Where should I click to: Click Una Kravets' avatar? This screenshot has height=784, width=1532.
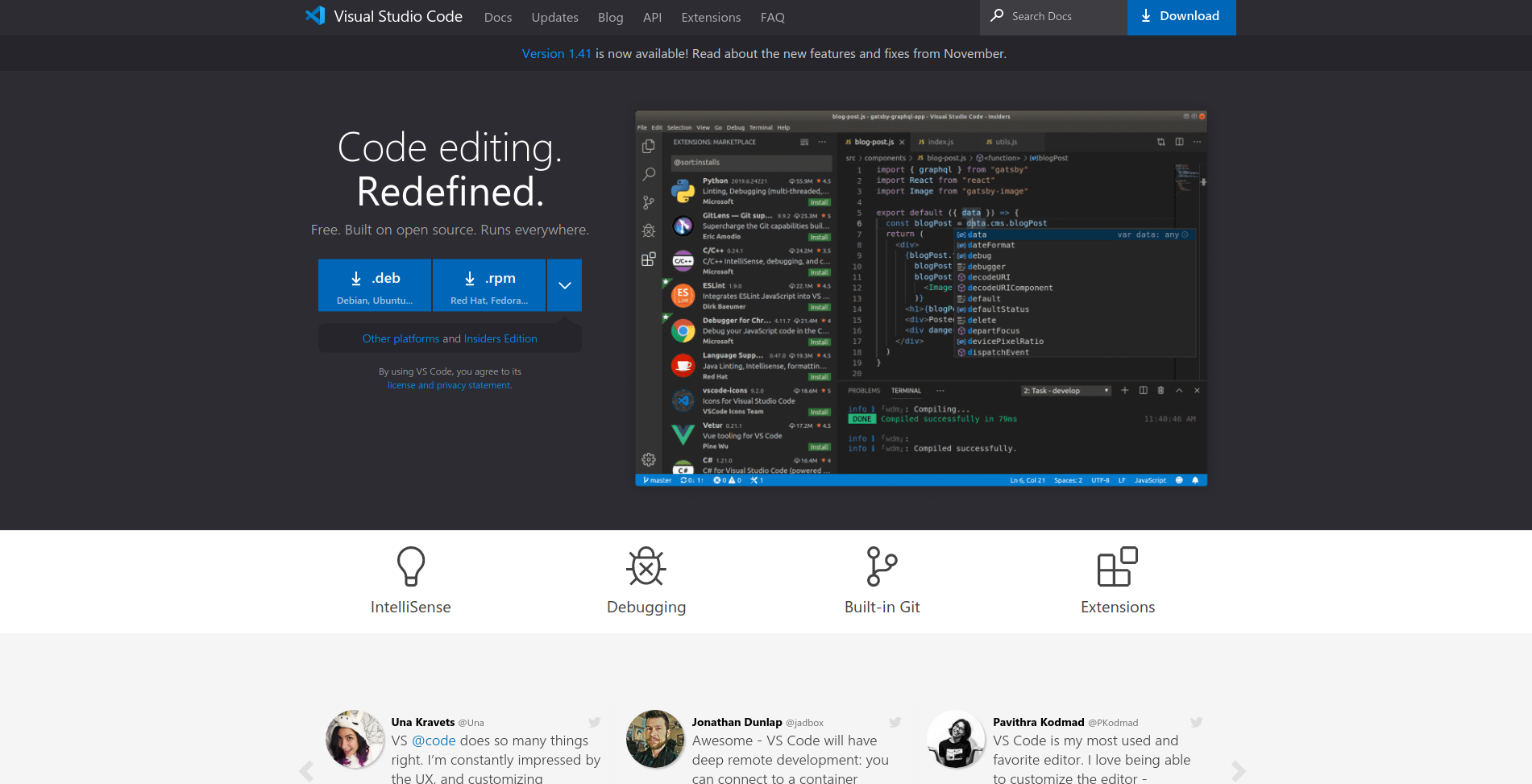click(x=355, y=739)
